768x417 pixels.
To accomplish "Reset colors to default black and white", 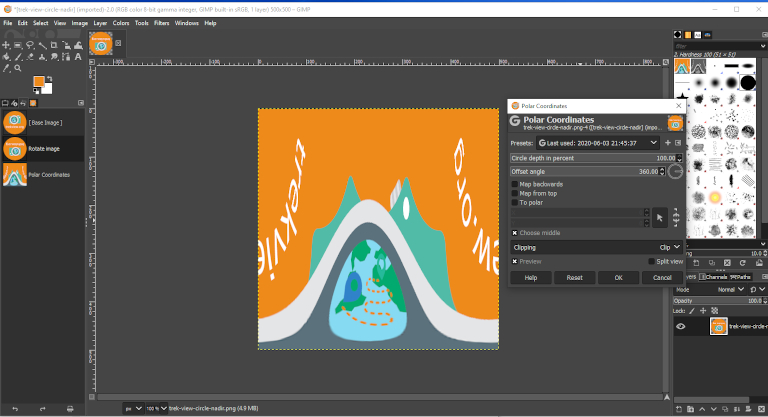I will 36,91.
